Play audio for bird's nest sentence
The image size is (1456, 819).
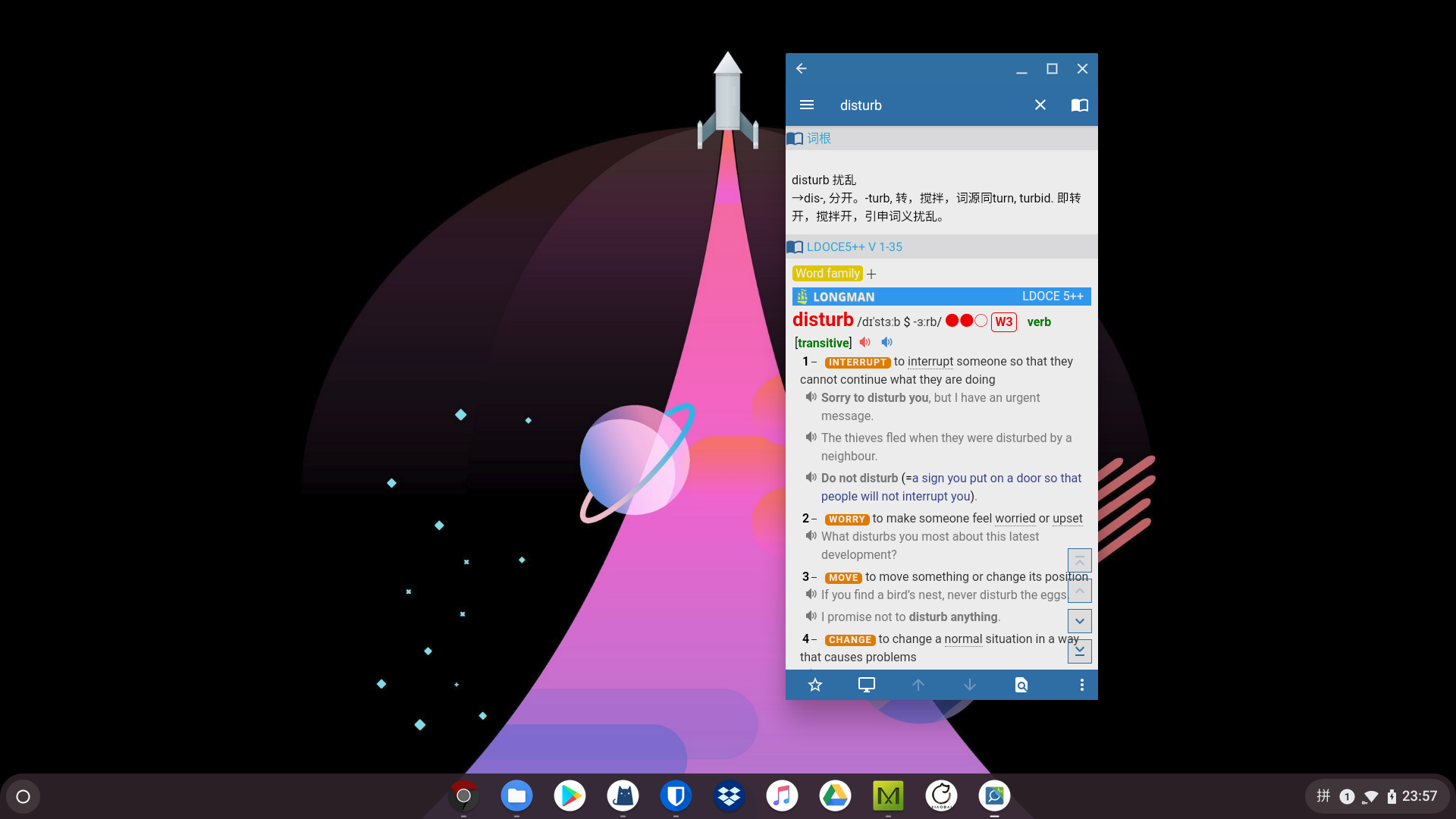[x=811, y=594]
